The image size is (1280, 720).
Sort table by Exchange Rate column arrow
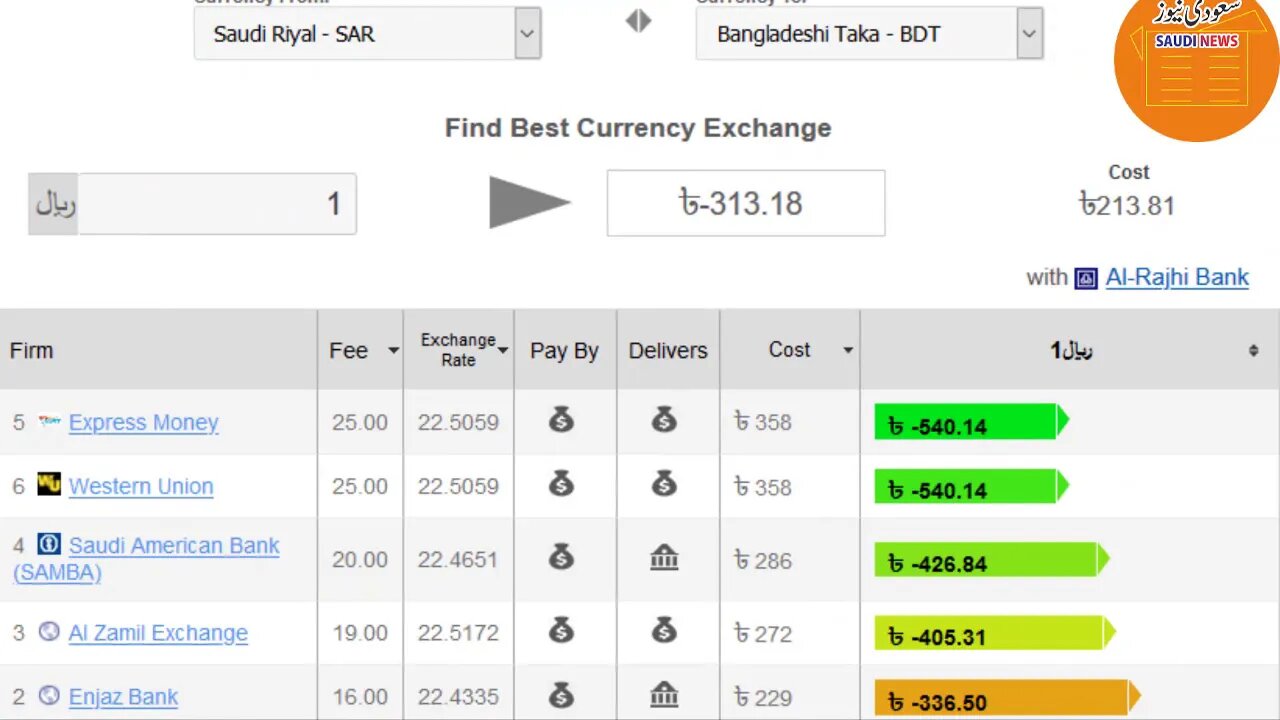tap(503, 350)
